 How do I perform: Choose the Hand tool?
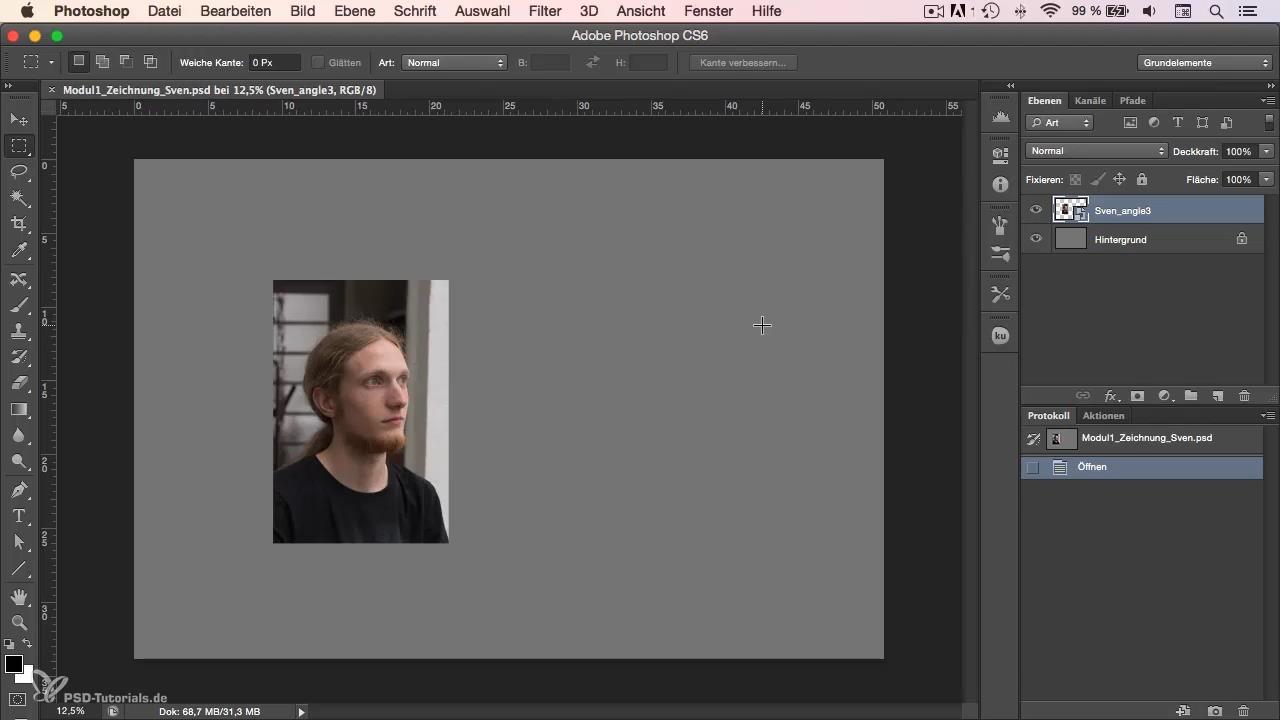pos(19,597)
